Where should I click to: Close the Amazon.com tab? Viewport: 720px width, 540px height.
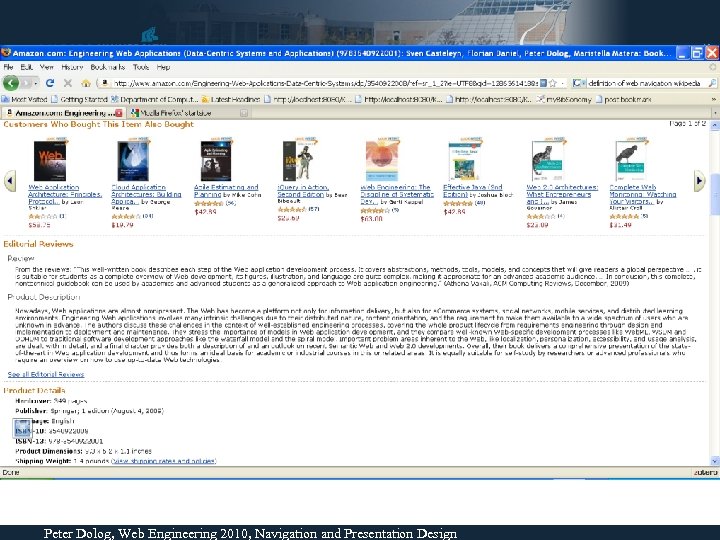click(118, 113)
